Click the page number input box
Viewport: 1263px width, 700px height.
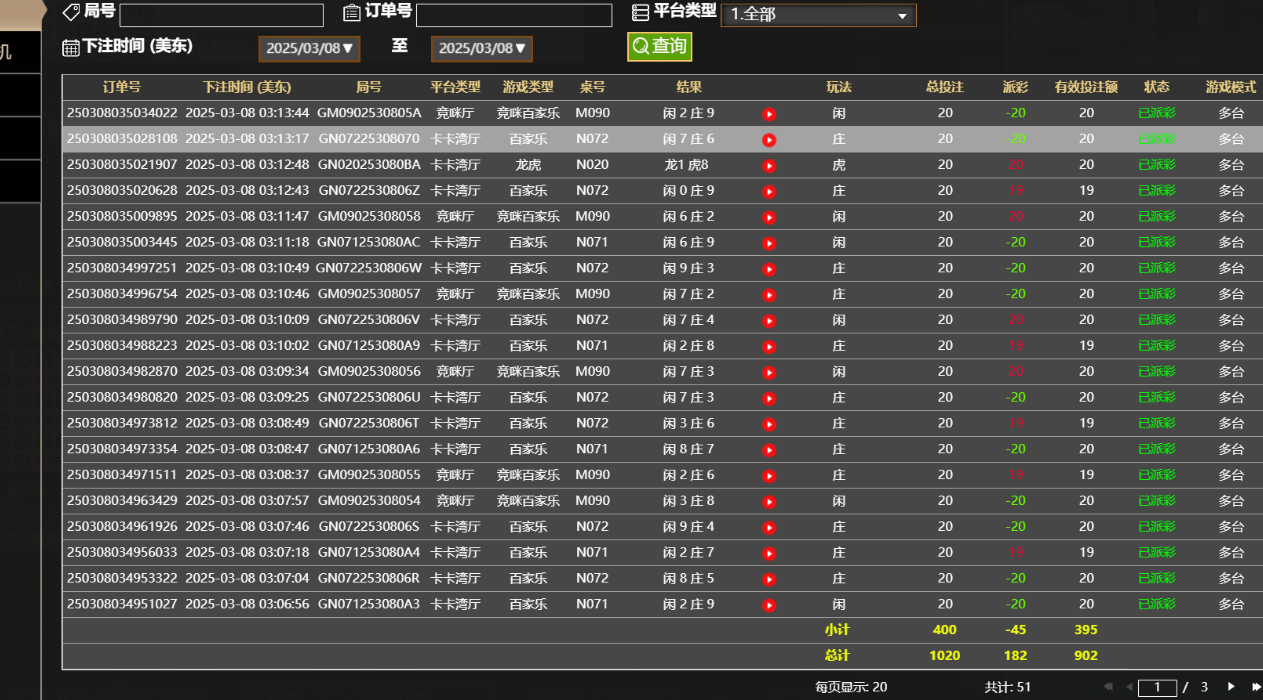pyautogui.click(x=1158, y=687)
